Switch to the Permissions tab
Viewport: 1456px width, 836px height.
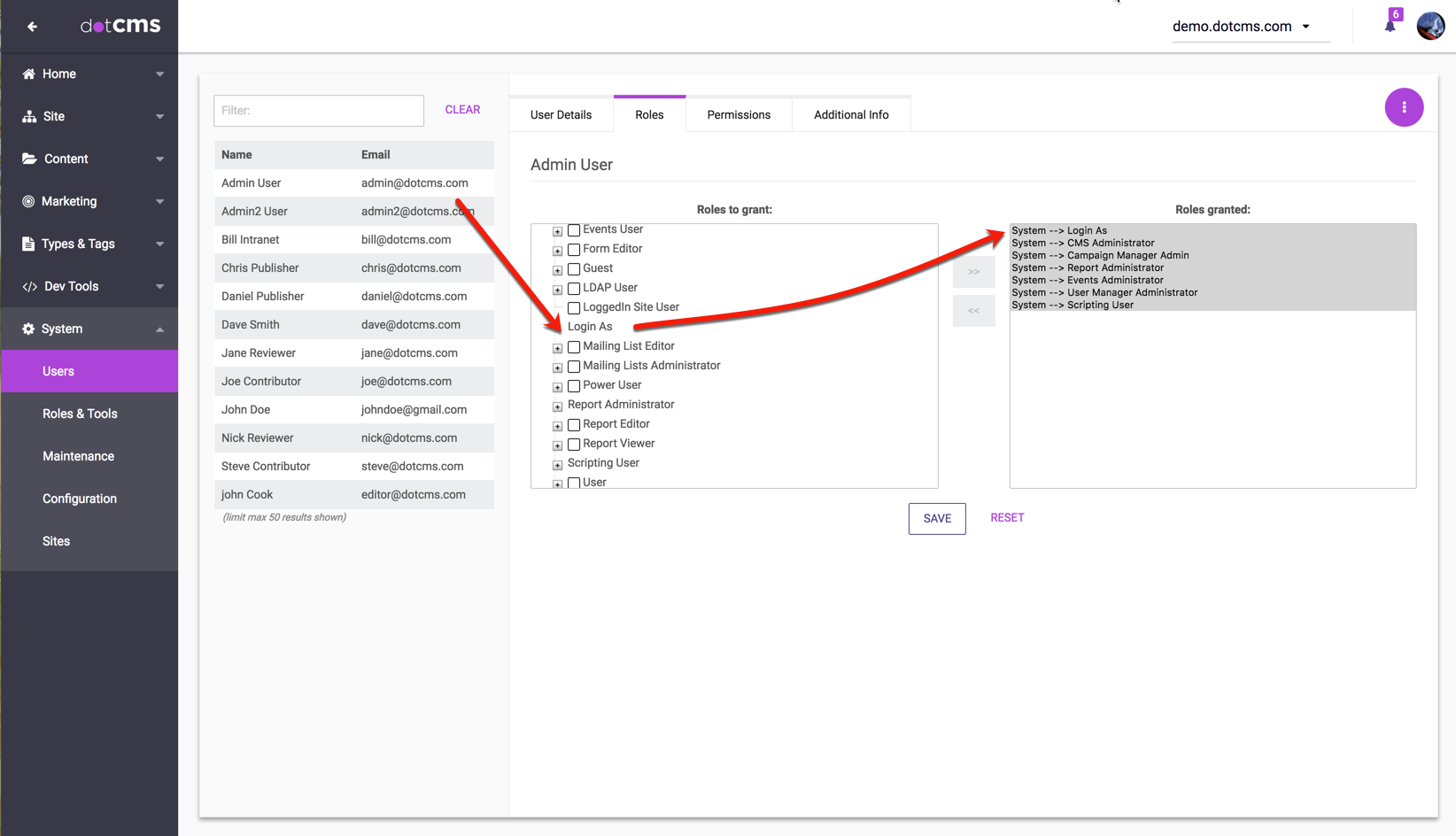(x=738, y=114)
